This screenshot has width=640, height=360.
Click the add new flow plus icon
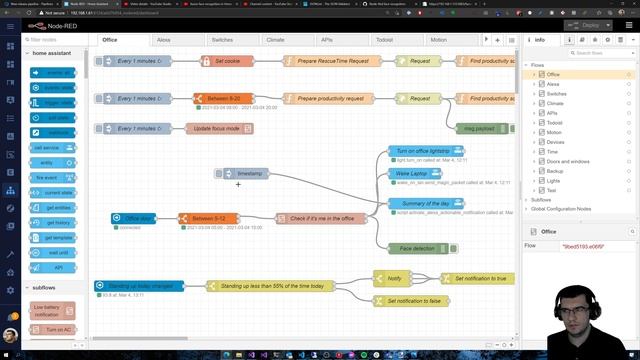(498, 40)
